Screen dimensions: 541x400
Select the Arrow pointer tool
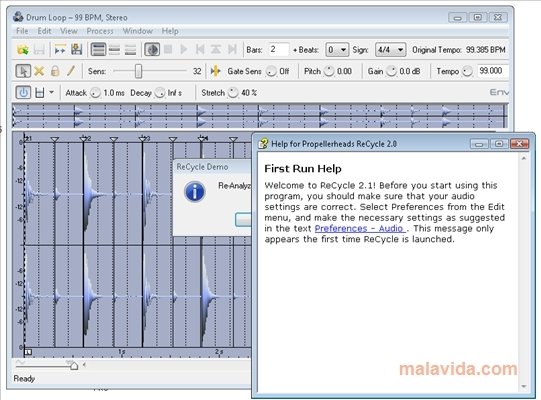coord(23,71)
